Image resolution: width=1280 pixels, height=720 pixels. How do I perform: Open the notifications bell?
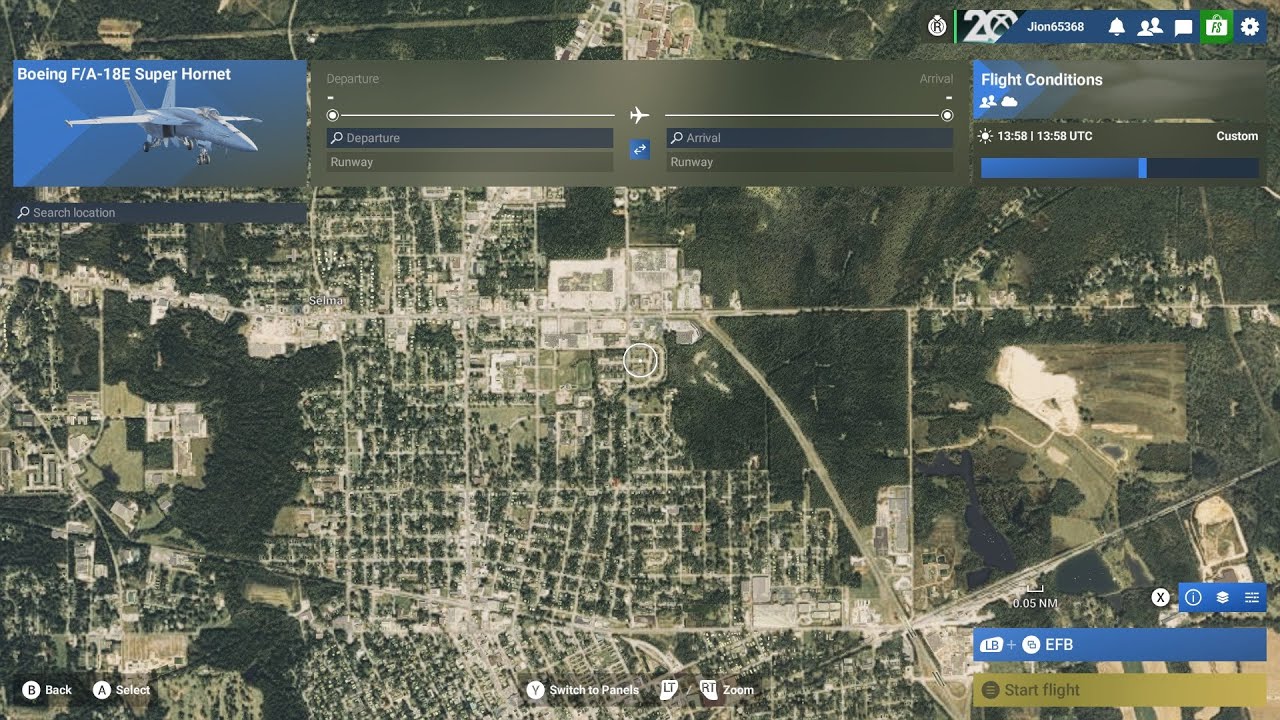(x=1117, y=27)
